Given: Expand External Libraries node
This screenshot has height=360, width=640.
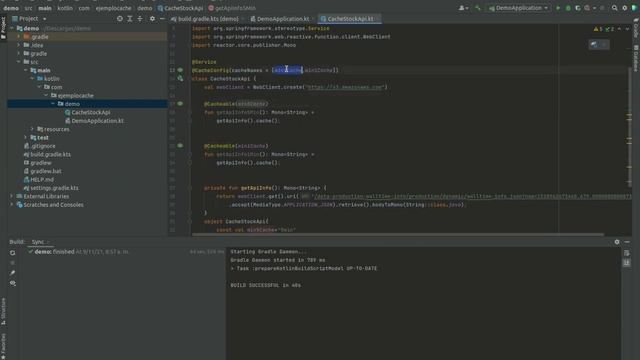Looking at the screenshot, I should click(12, 196).
